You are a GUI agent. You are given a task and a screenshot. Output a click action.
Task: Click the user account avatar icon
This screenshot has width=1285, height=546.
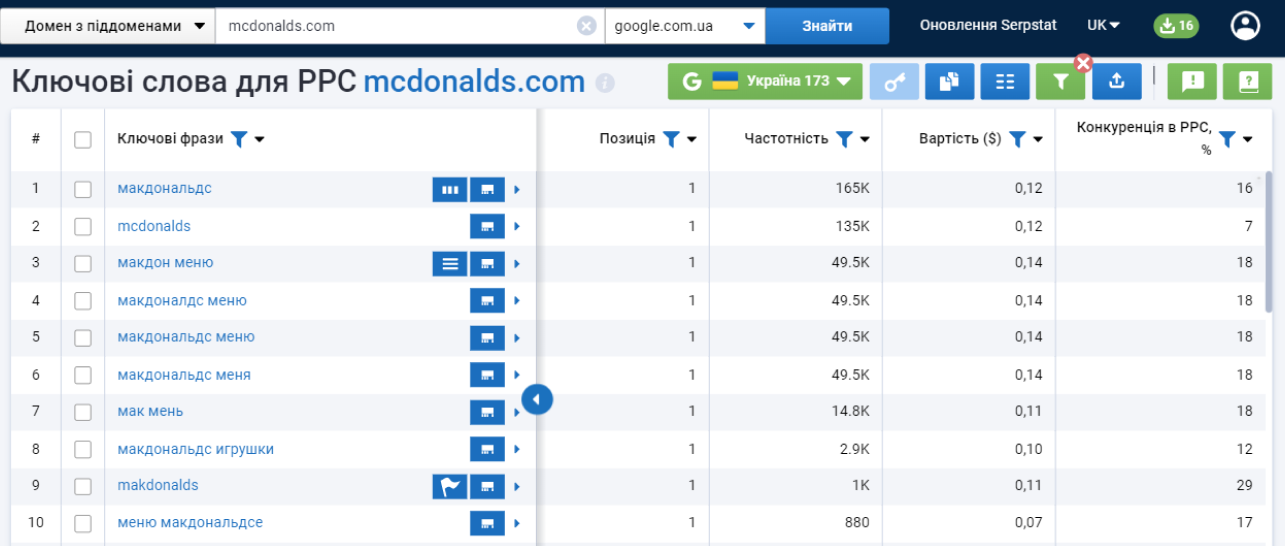tap(1245, 26)
